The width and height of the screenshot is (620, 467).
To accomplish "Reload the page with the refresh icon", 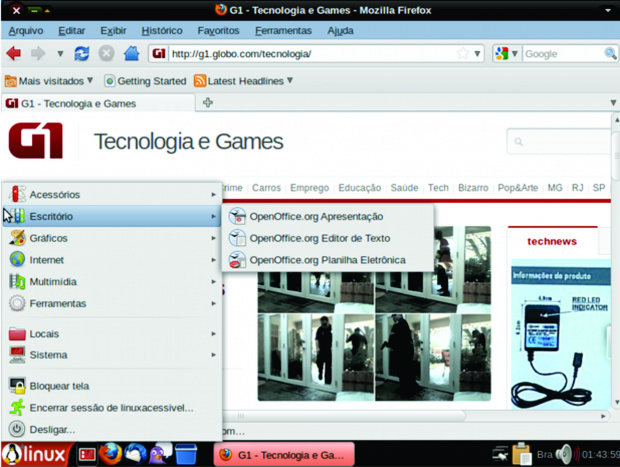I will (82, 53).
